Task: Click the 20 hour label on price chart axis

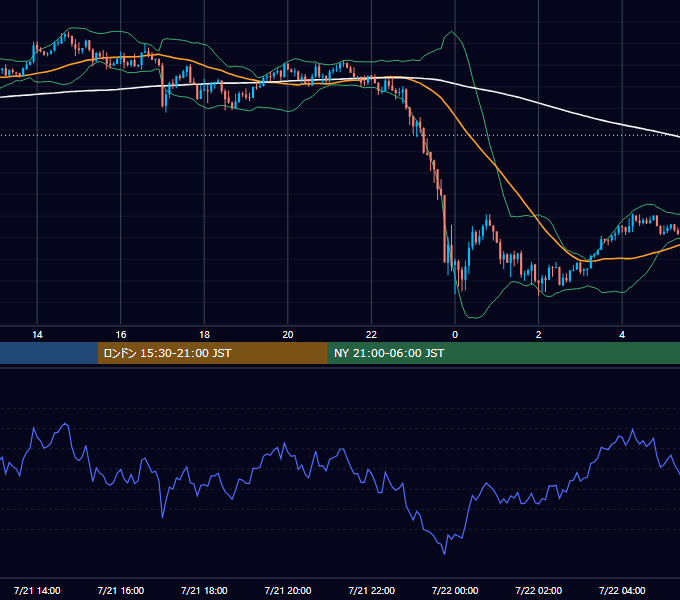Action: [288, 335]
